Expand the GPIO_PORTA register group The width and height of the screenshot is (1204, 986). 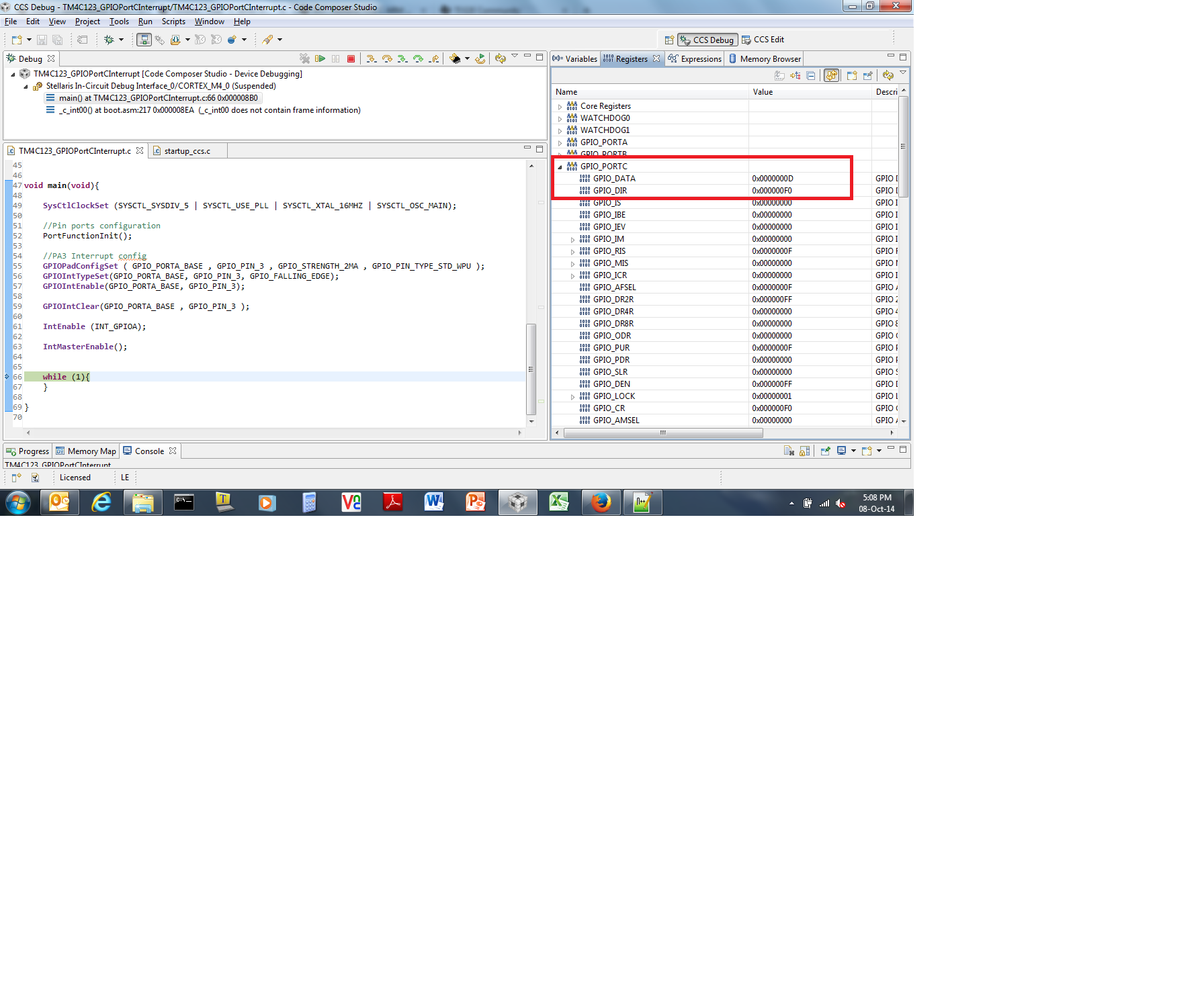tap(560, 143)
